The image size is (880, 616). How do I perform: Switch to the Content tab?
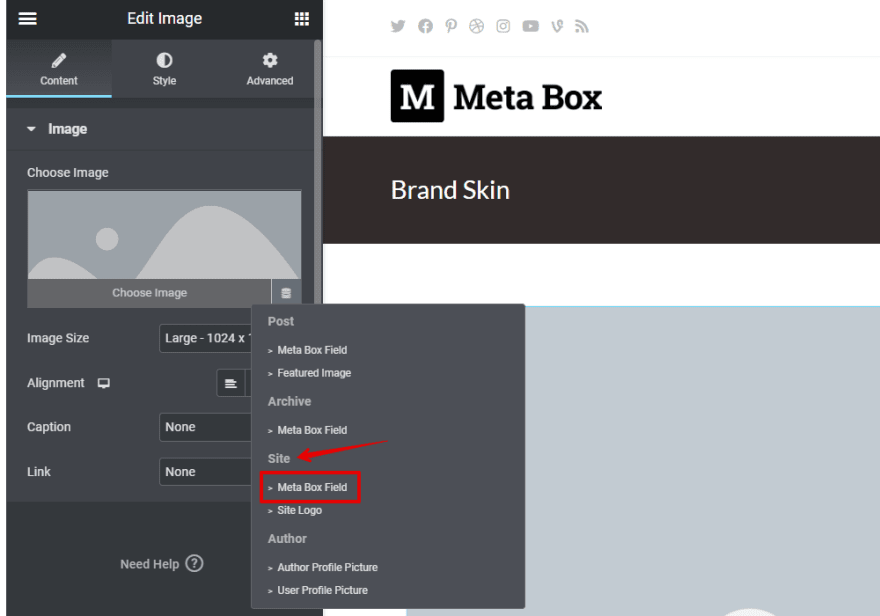click(x=59, y=68)
